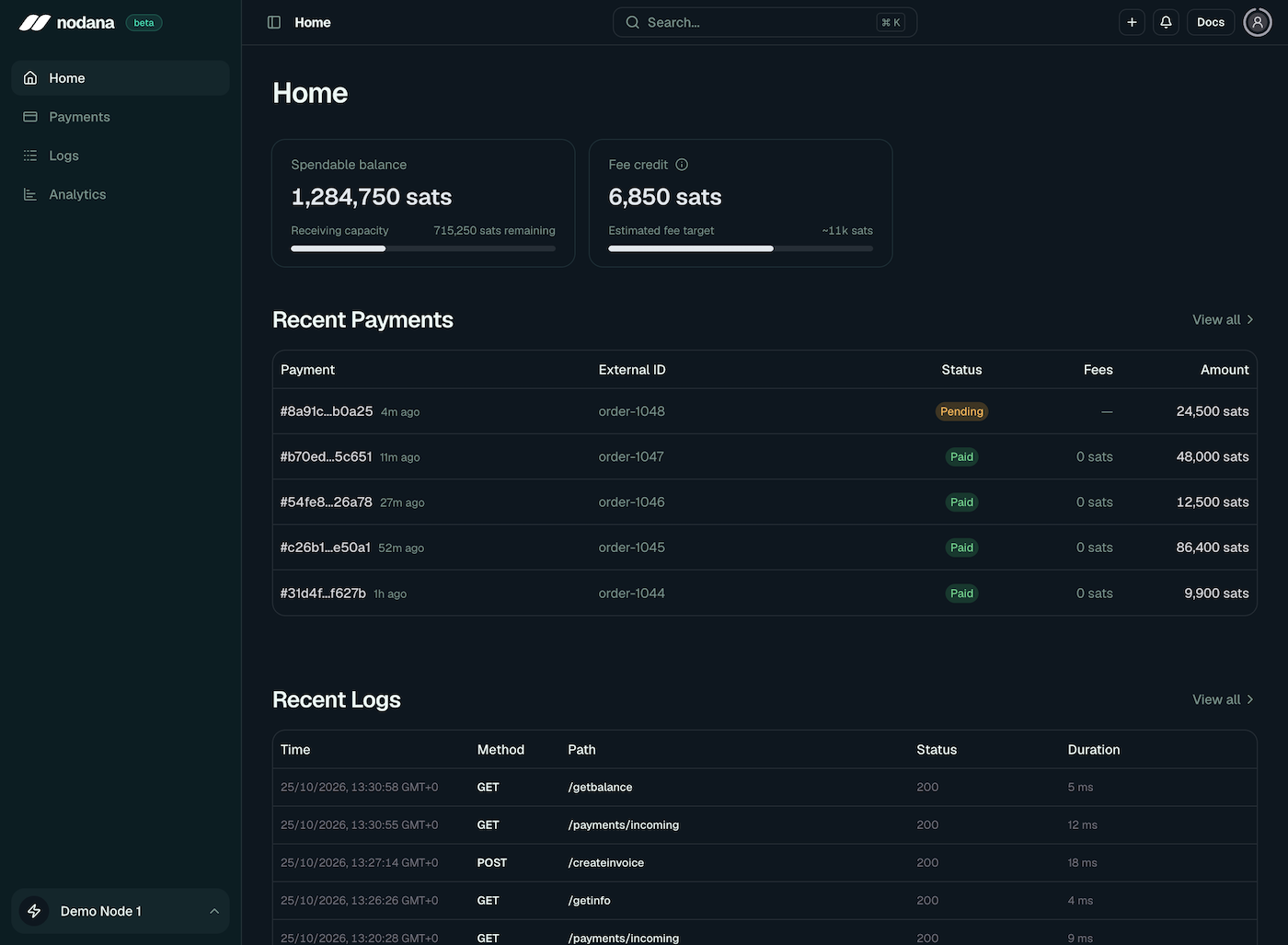Click the search magnifier icon

(632, 22)
